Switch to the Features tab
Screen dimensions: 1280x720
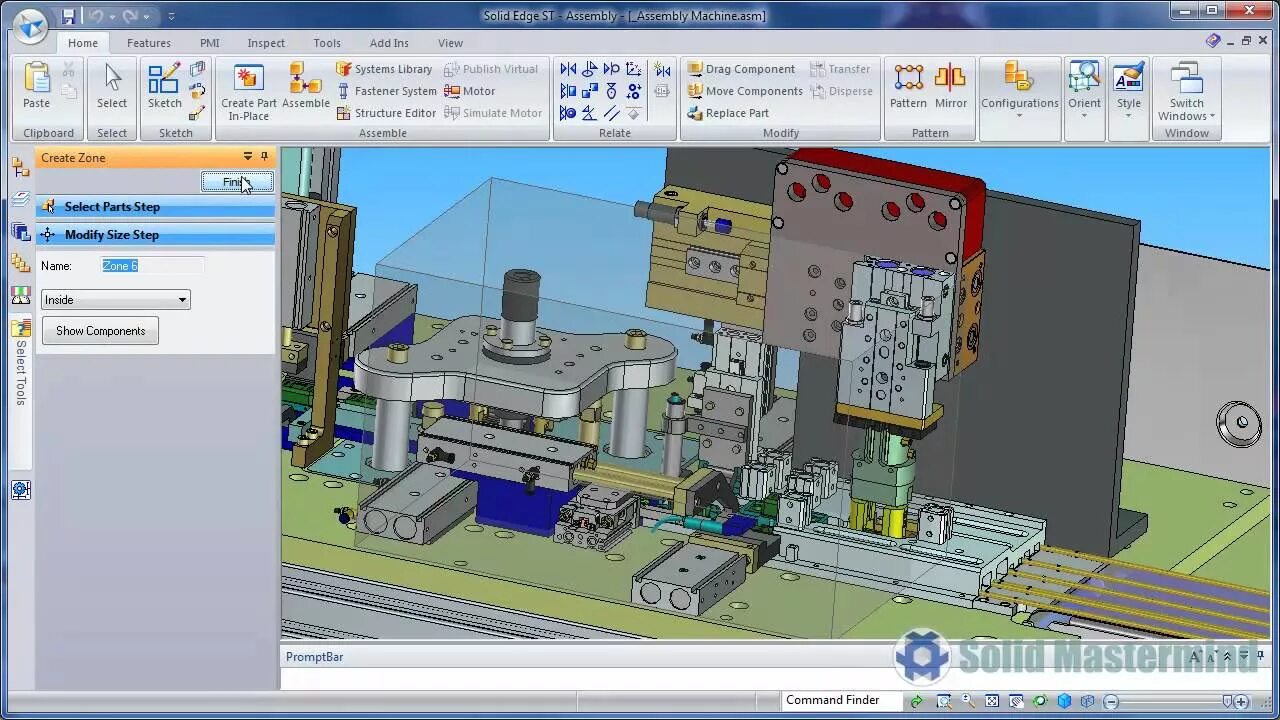149,43
